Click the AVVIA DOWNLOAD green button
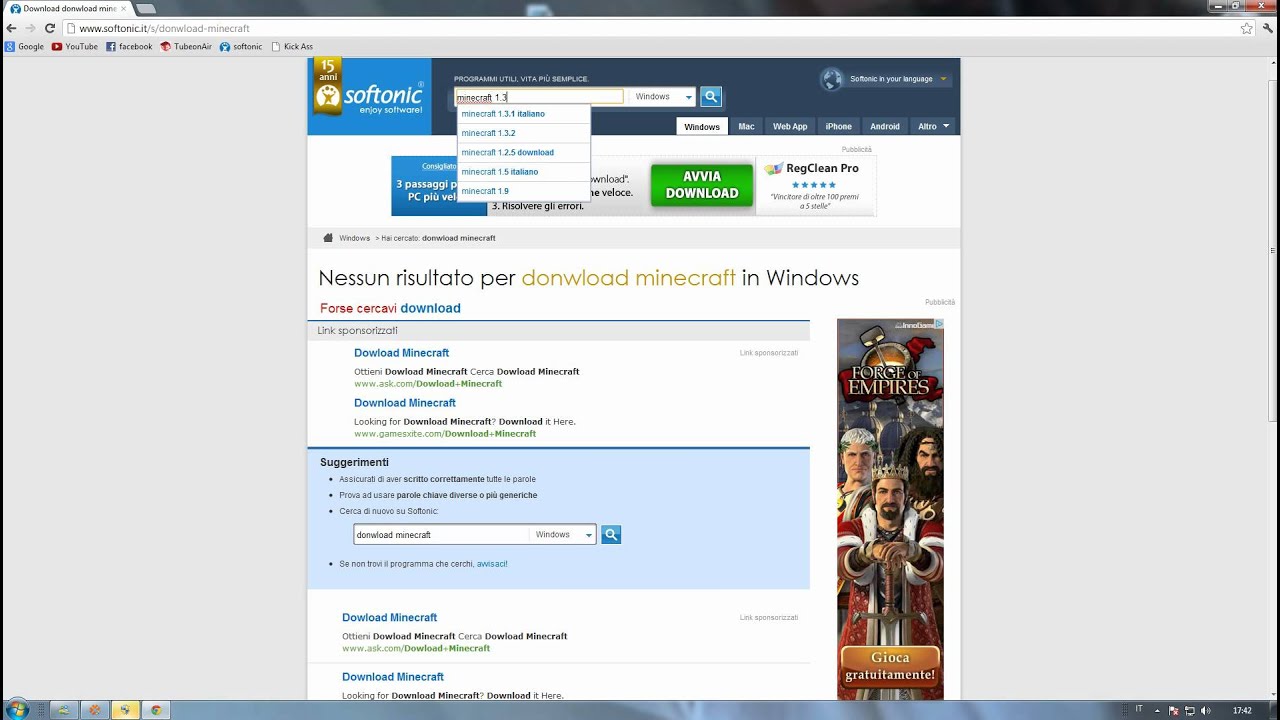 click(702, 185)
